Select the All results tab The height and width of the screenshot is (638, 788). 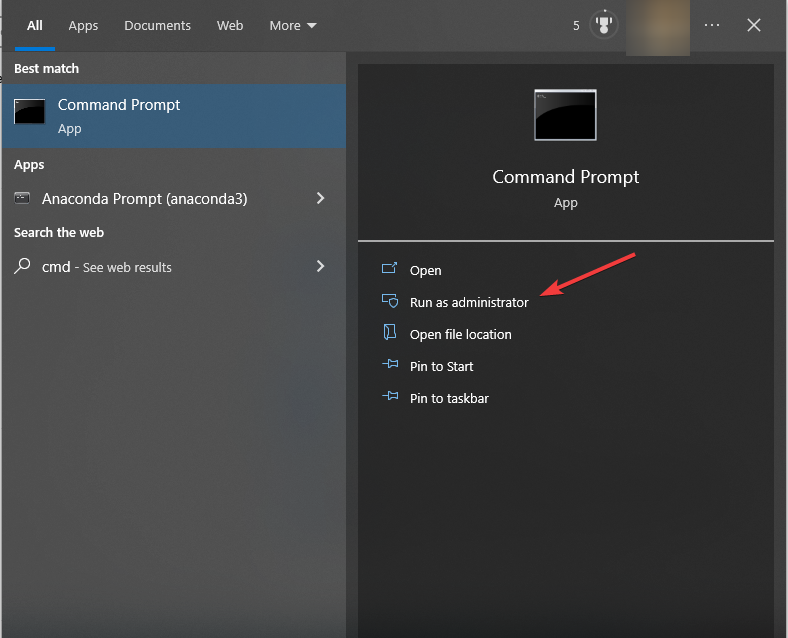point(35,25)
